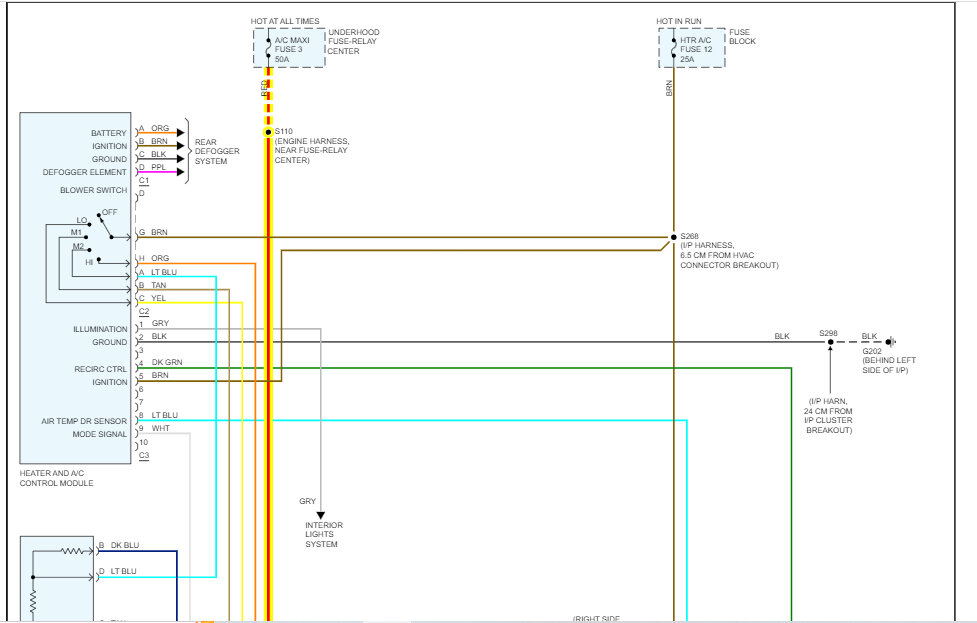Click the FUSE BLOCK label
Screen dimensions: 977x623
pyautogui.click(x=742, y=37)
